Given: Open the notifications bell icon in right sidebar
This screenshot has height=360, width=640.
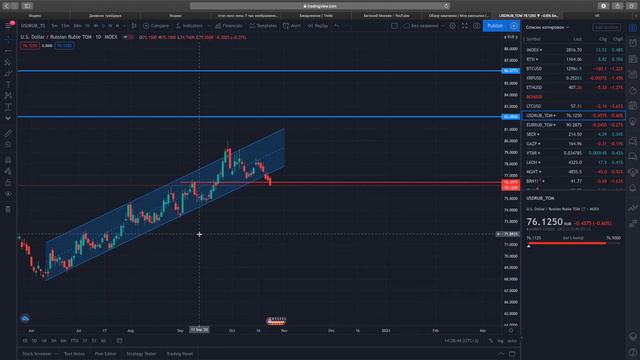Looking at the screenshot, I should coord(633,188).
